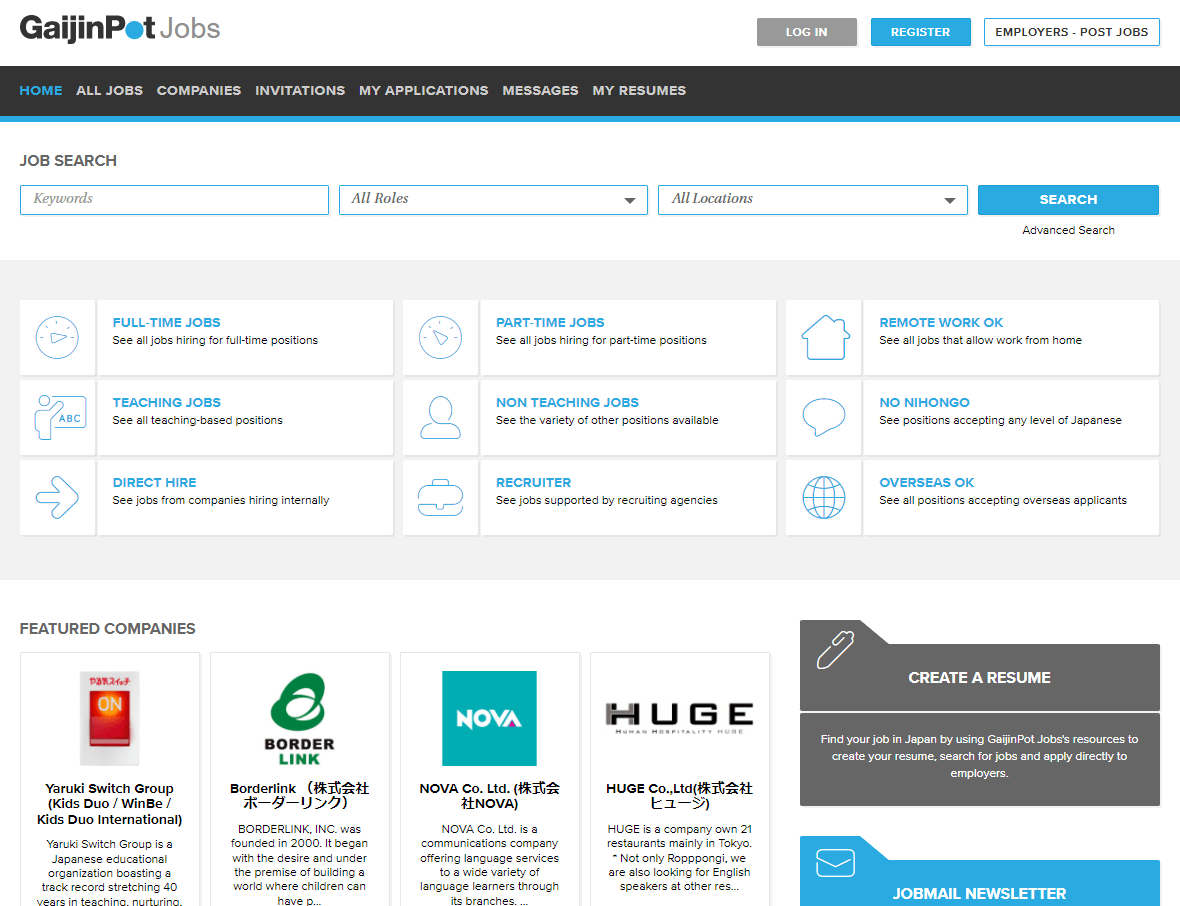1180x906 pixels.
Task: Click the Jobmail Newsletter heading
Action: pyautogui.click(x=979, y=894)
